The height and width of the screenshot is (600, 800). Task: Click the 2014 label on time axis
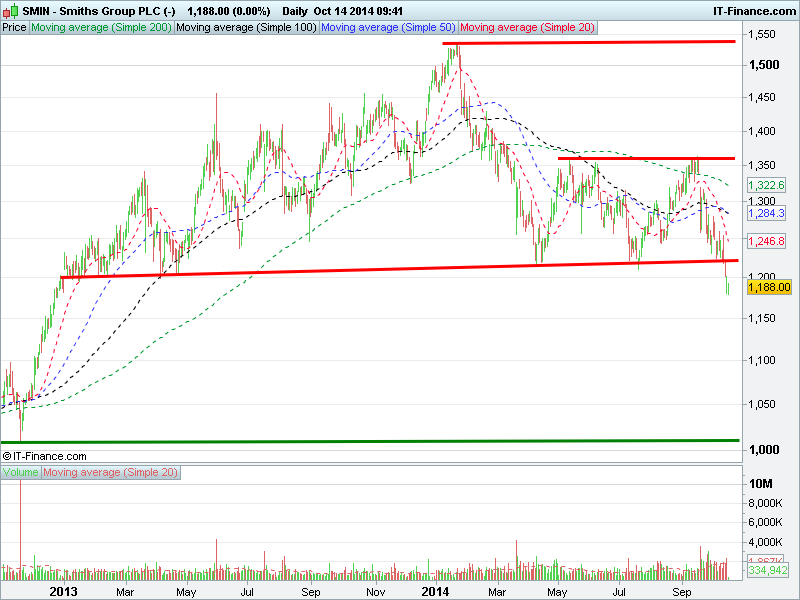(x=435, y=592)
